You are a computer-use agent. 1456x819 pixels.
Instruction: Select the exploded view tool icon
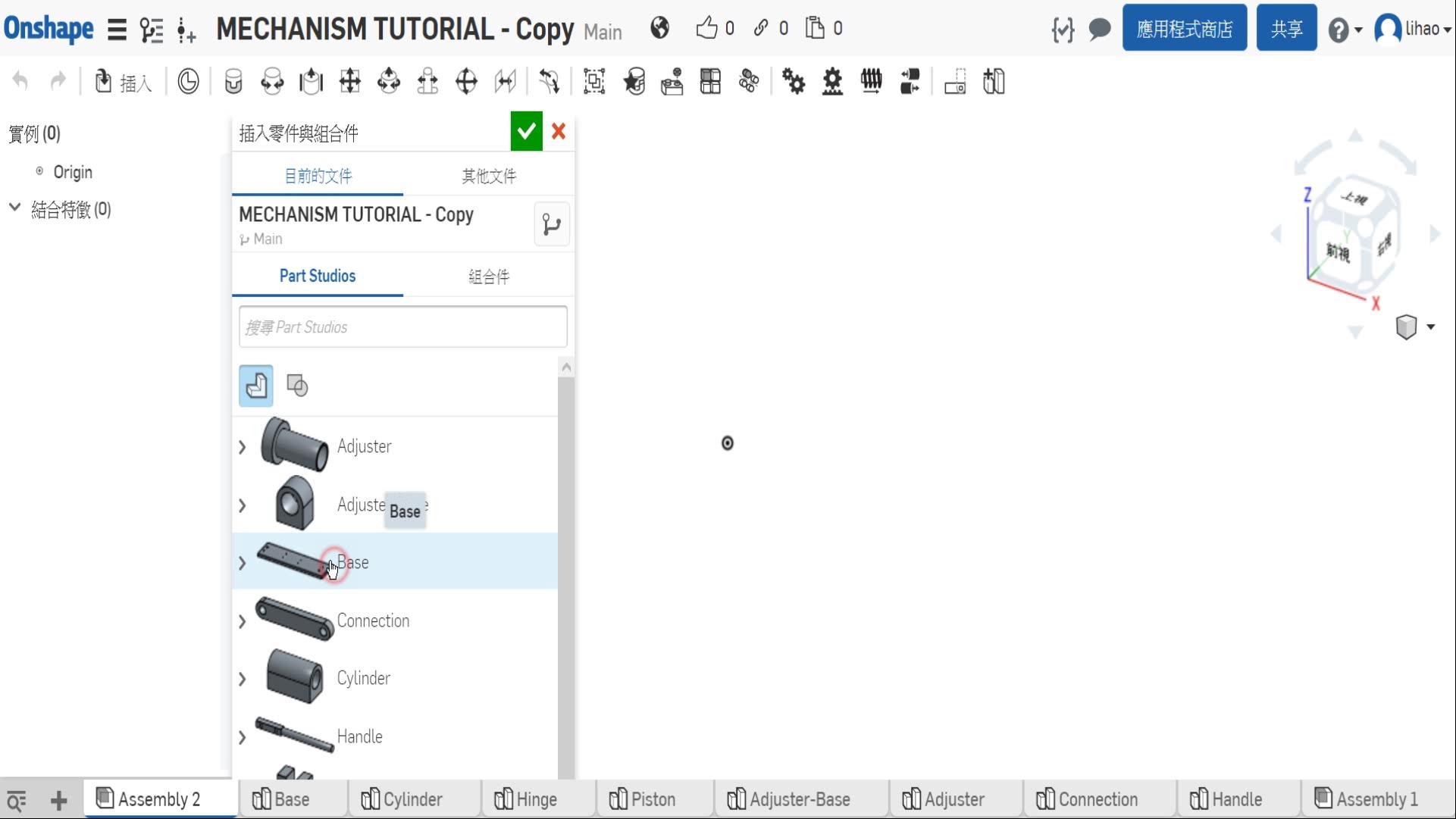pyautogui.click(x=672, y=81)
